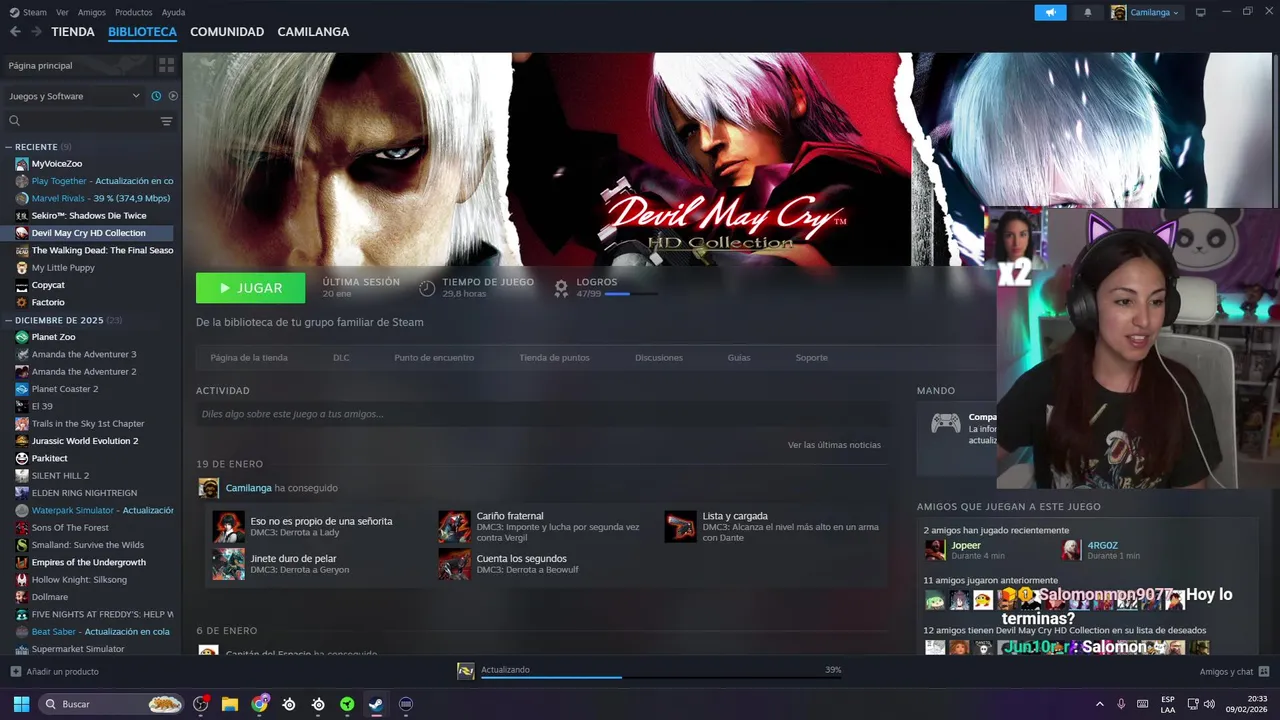Click the library search magnifier icon
1280x720 pixels.
pos(14,121)
